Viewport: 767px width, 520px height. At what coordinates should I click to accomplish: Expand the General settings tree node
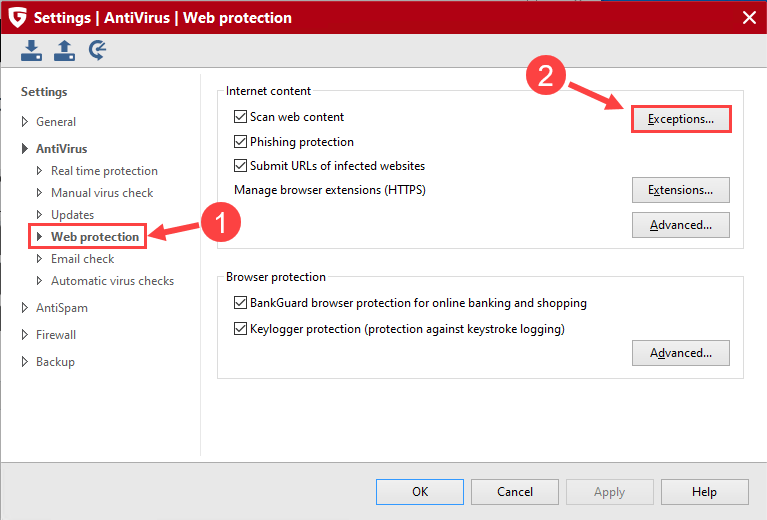pyautogui.click(x=25, y=122)
